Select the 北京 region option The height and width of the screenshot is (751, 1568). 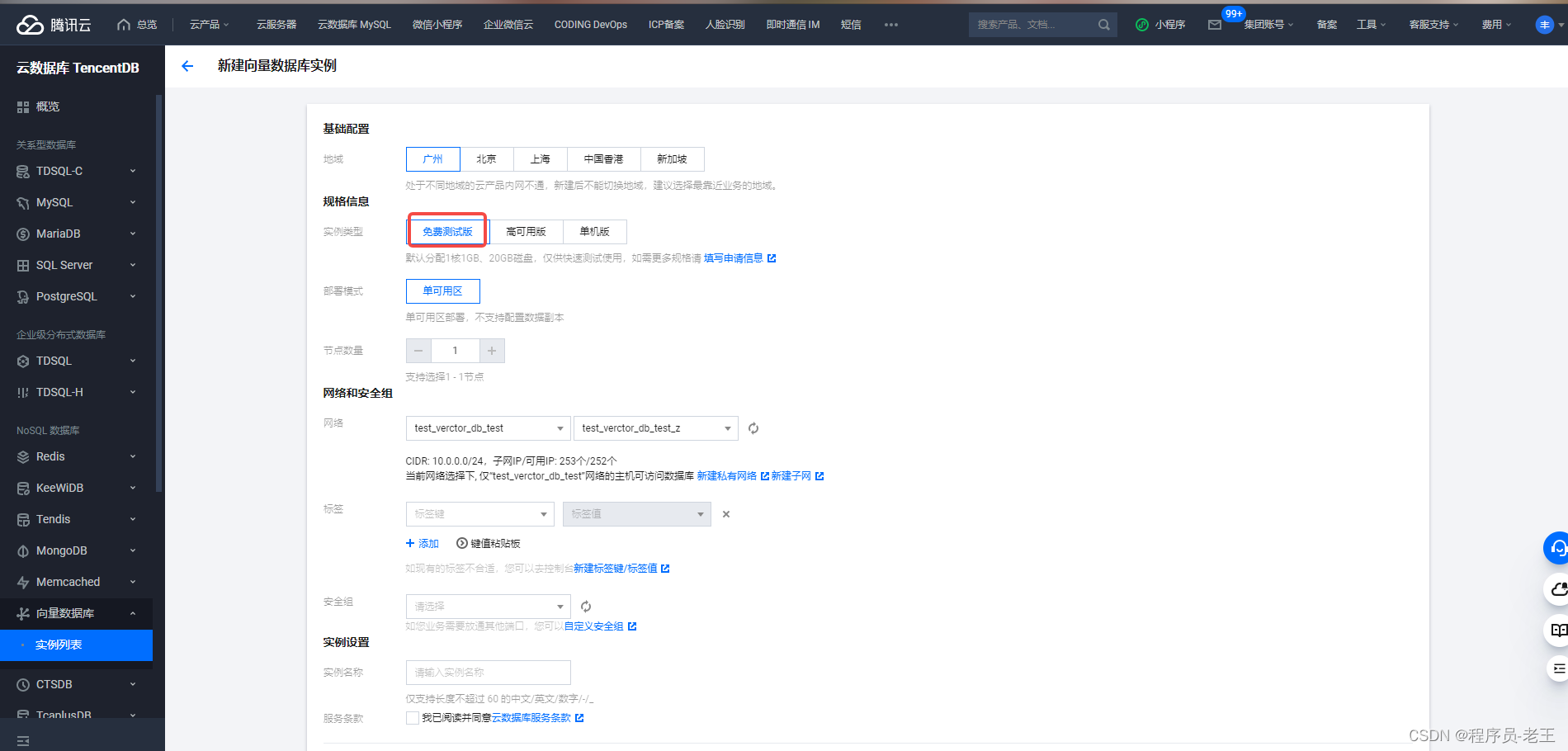487,159
